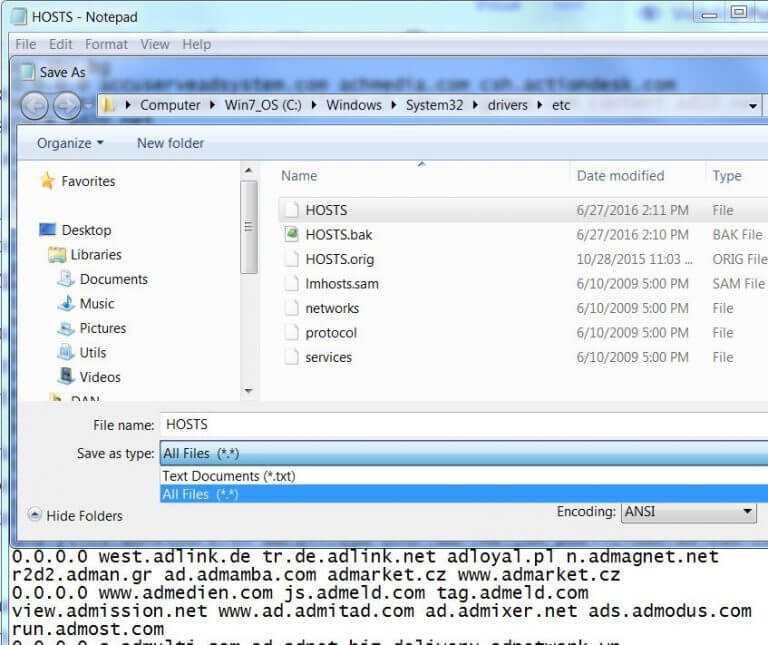Select the lmhosts.sam file name
768x645 pixels.
(342, 284)
